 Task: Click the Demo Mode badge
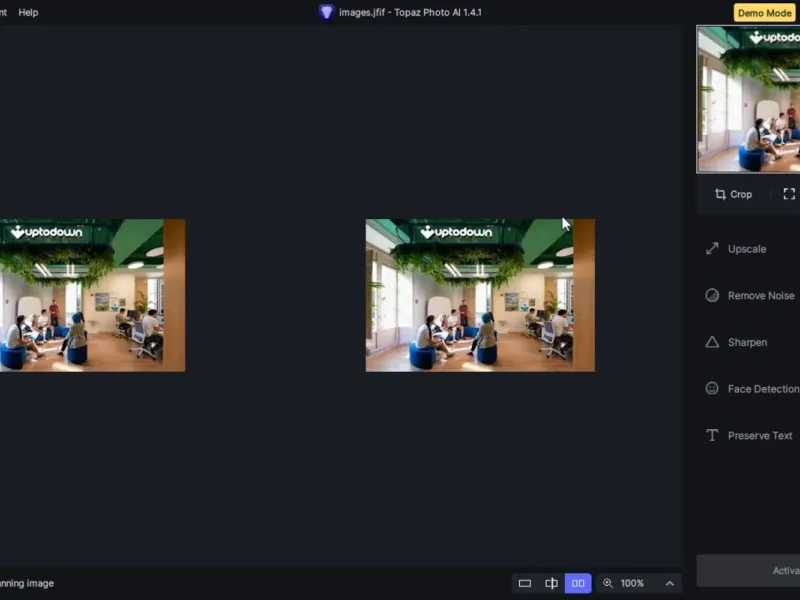pyautogui.click(x=764, y=13)
